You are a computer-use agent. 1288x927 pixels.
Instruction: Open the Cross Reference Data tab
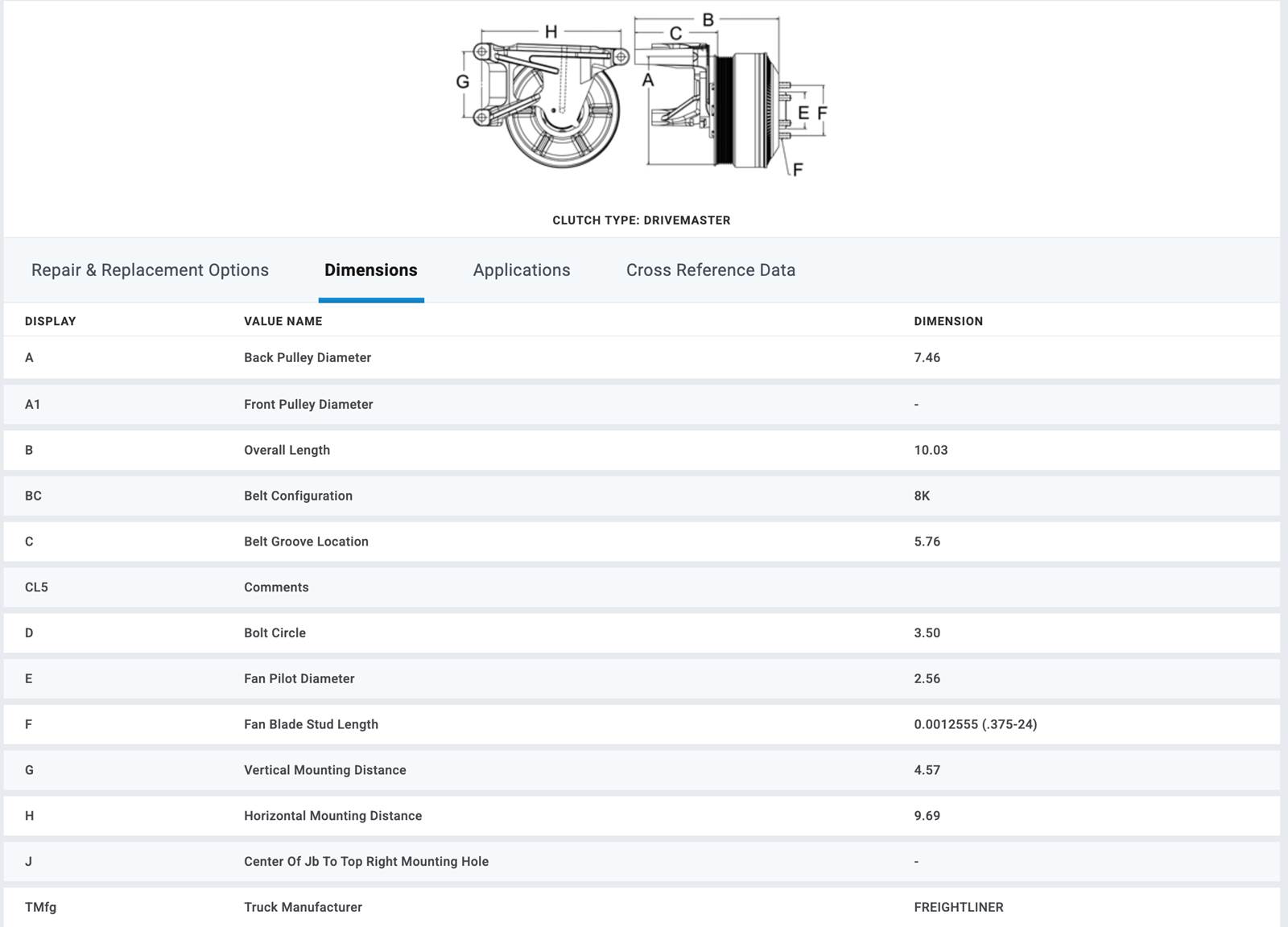tap(710, 270)
